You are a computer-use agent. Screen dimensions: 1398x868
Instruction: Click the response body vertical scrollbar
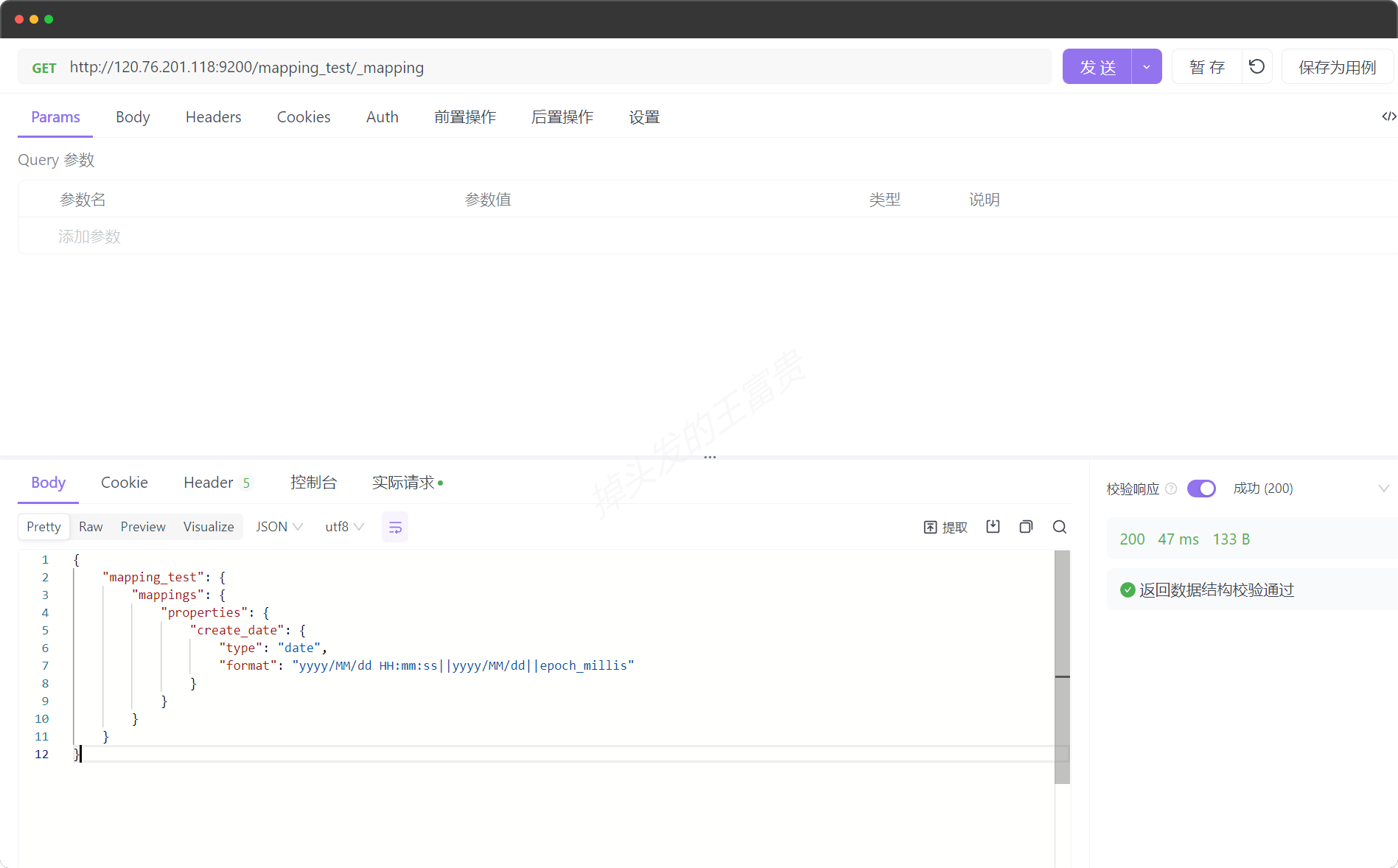(x=1062, y=667)
